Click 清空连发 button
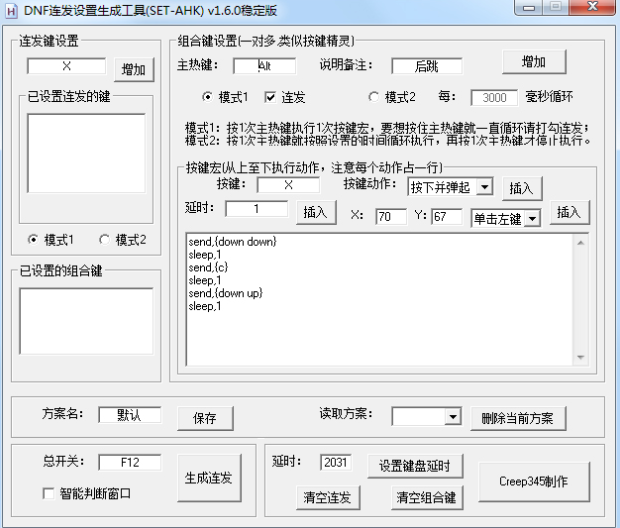Viewport: 620px width, 528px height. point(328,498)
